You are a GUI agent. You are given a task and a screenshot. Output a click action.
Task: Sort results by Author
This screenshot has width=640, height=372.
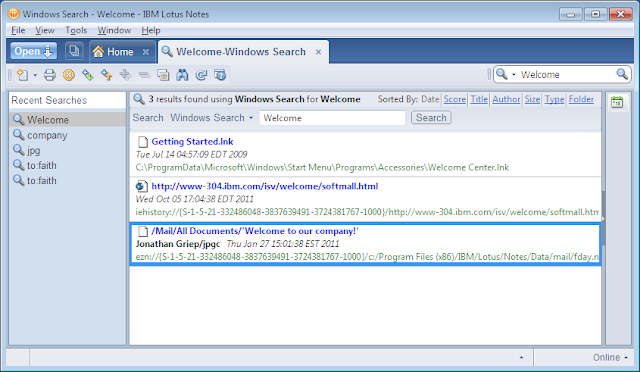tap(506, 99)
